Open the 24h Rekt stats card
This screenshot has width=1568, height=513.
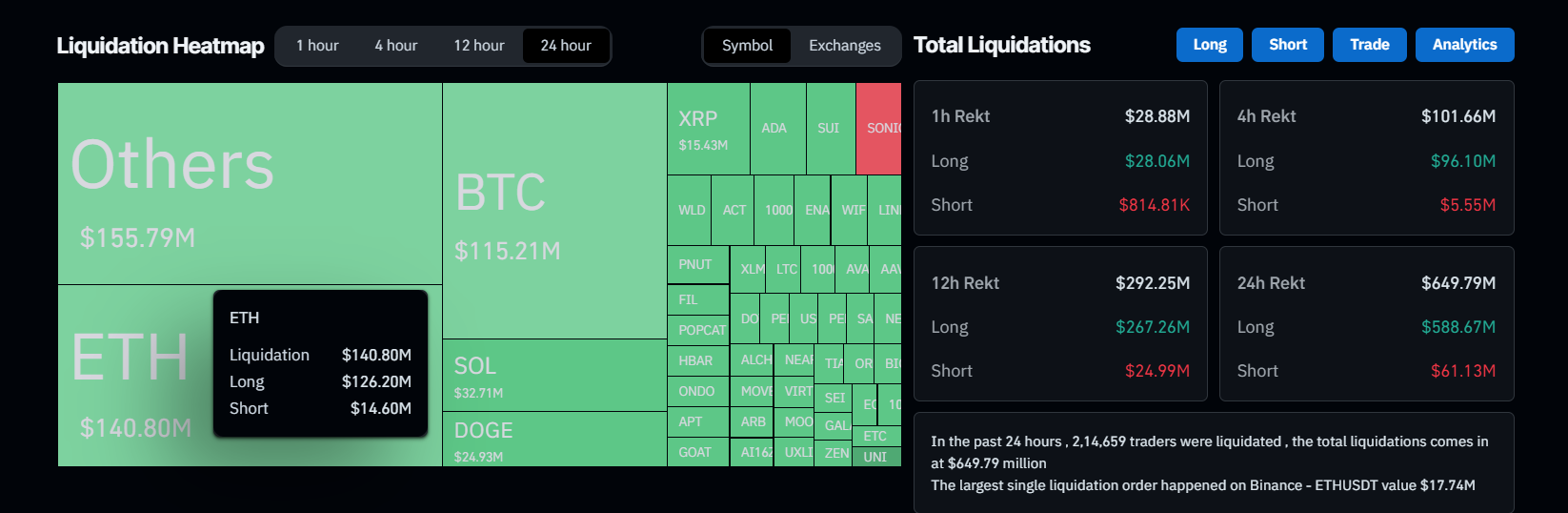click(1366, 324)
